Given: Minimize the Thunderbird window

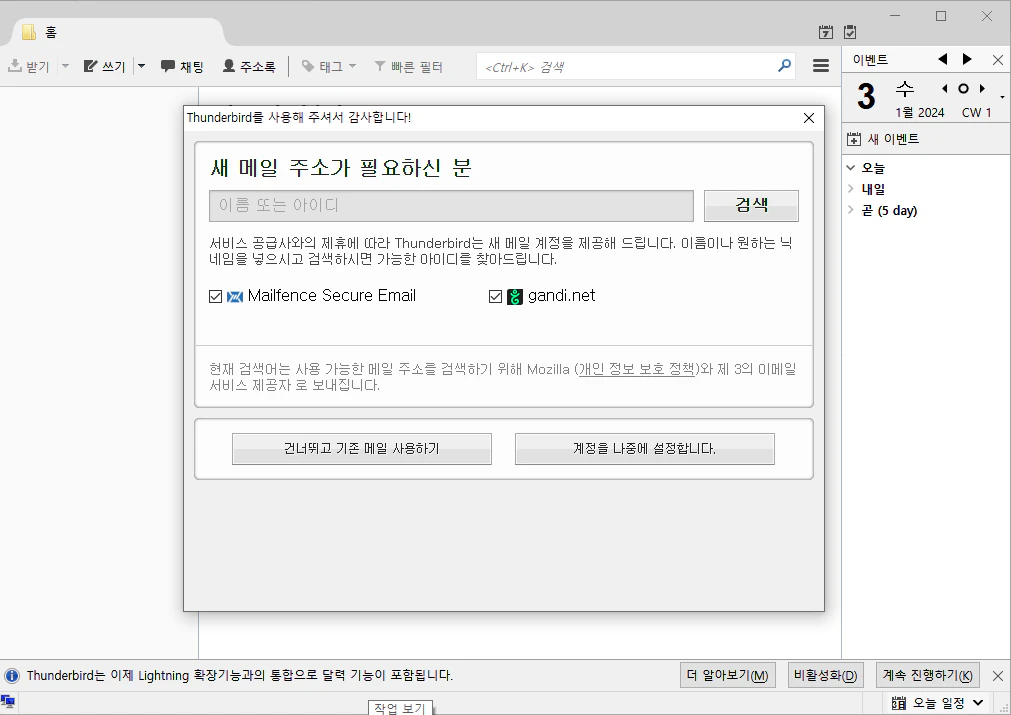Looking at the screenshot, I should (895, 16).
